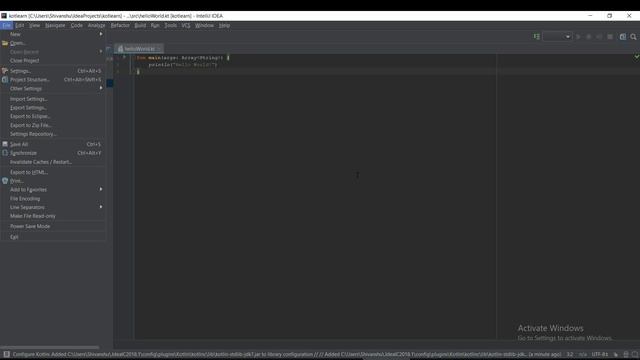Click UTF-8 encoding in status bar
Viewport: 640px width, 360px height.
tap(600, 354)
